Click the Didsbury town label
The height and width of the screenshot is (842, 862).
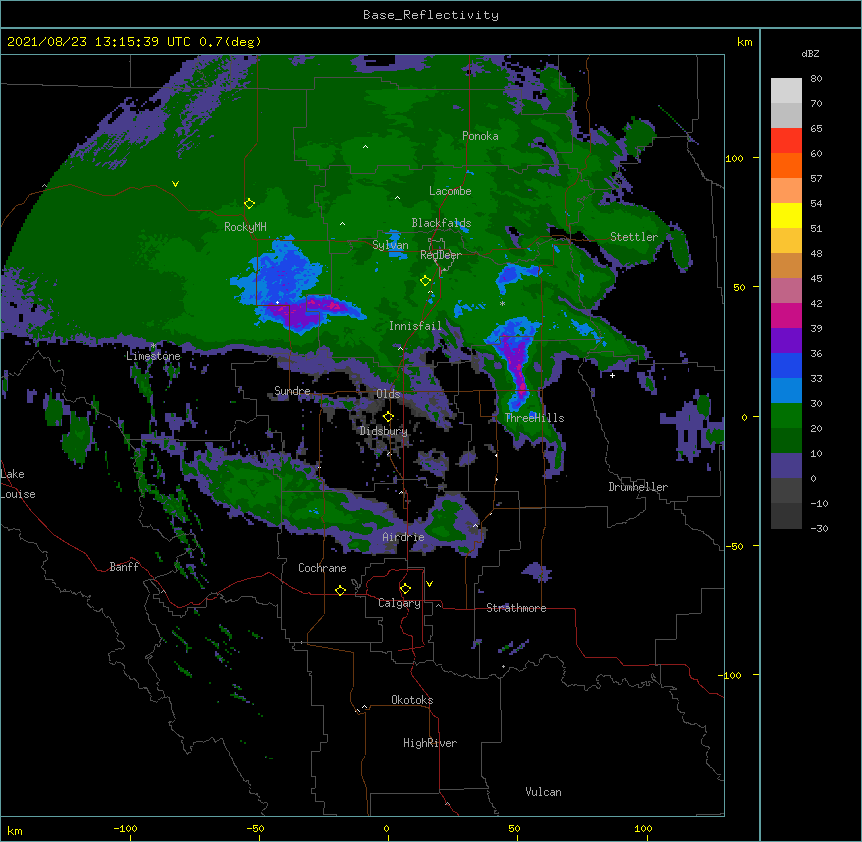(x=384, y=431)
